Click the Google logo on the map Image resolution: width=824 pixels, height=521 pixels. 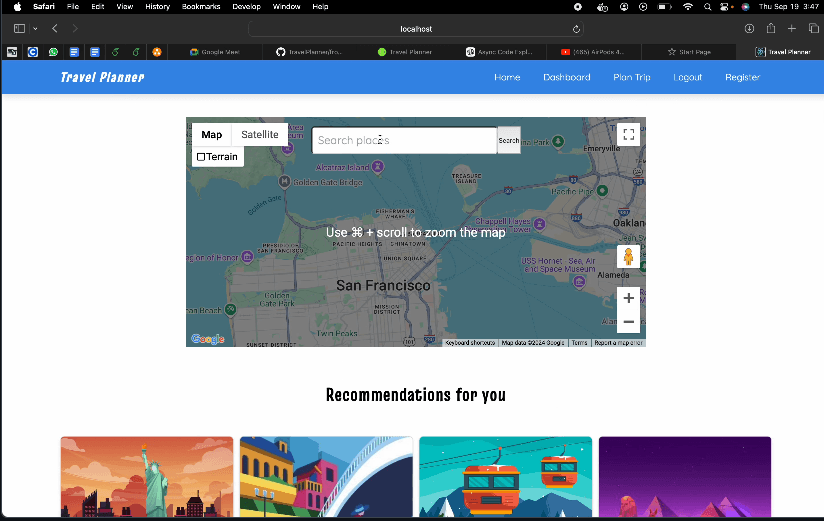tap(208, 339)
